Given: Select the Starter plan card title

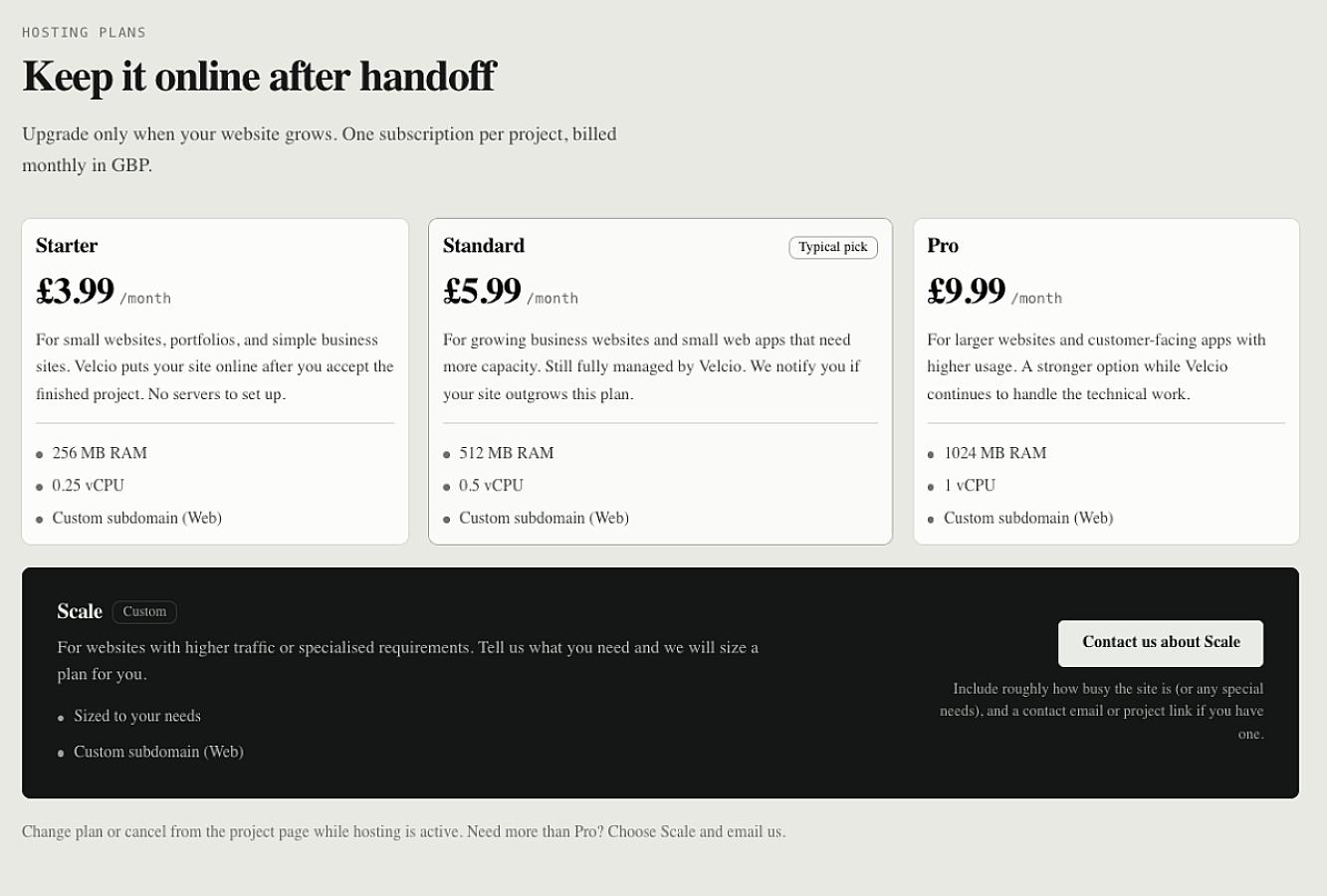Looking at the screenshot, I should point(67,246).
